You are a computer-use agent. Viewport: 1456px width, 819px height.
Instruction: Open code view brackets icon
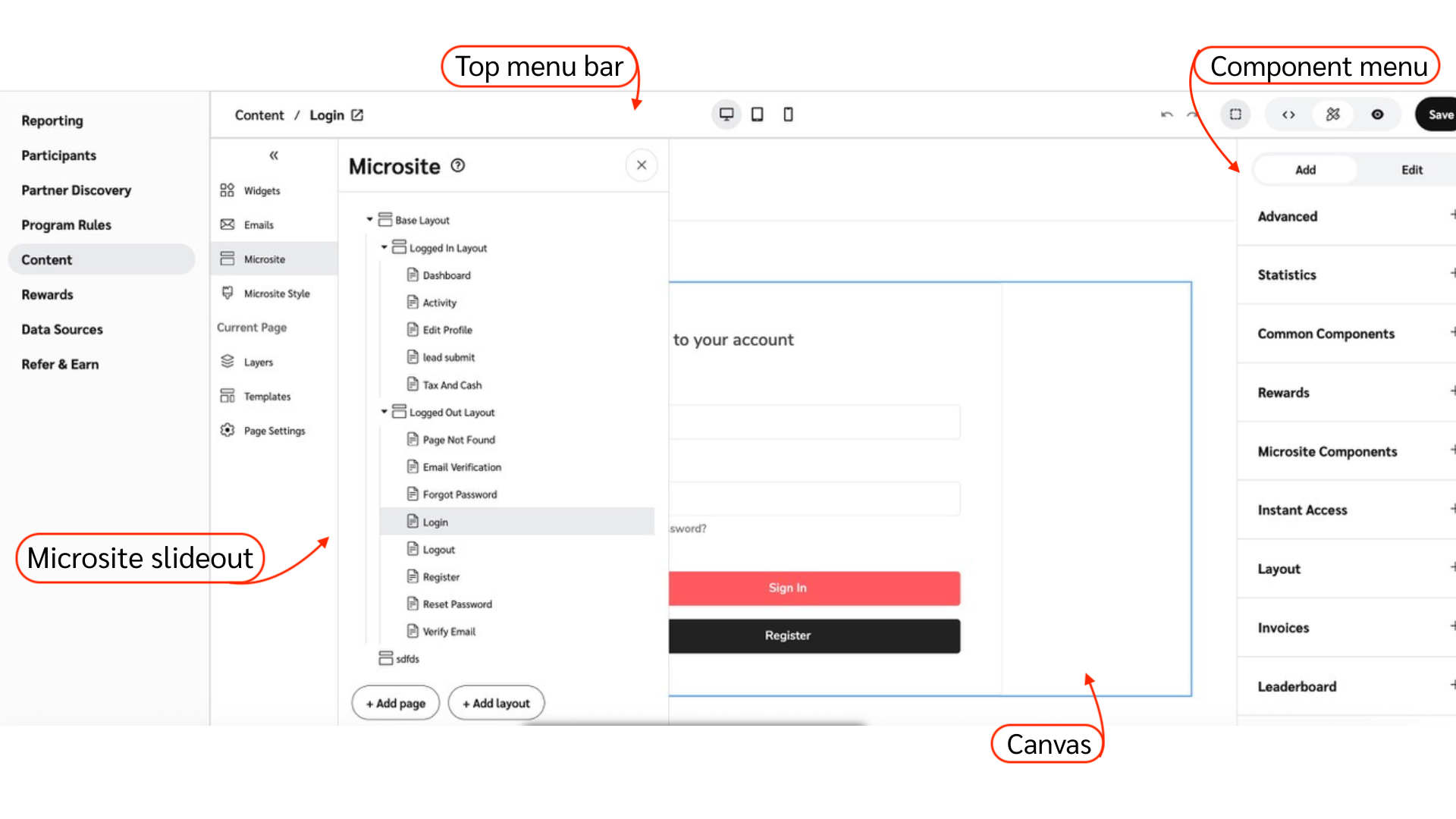1288,115
